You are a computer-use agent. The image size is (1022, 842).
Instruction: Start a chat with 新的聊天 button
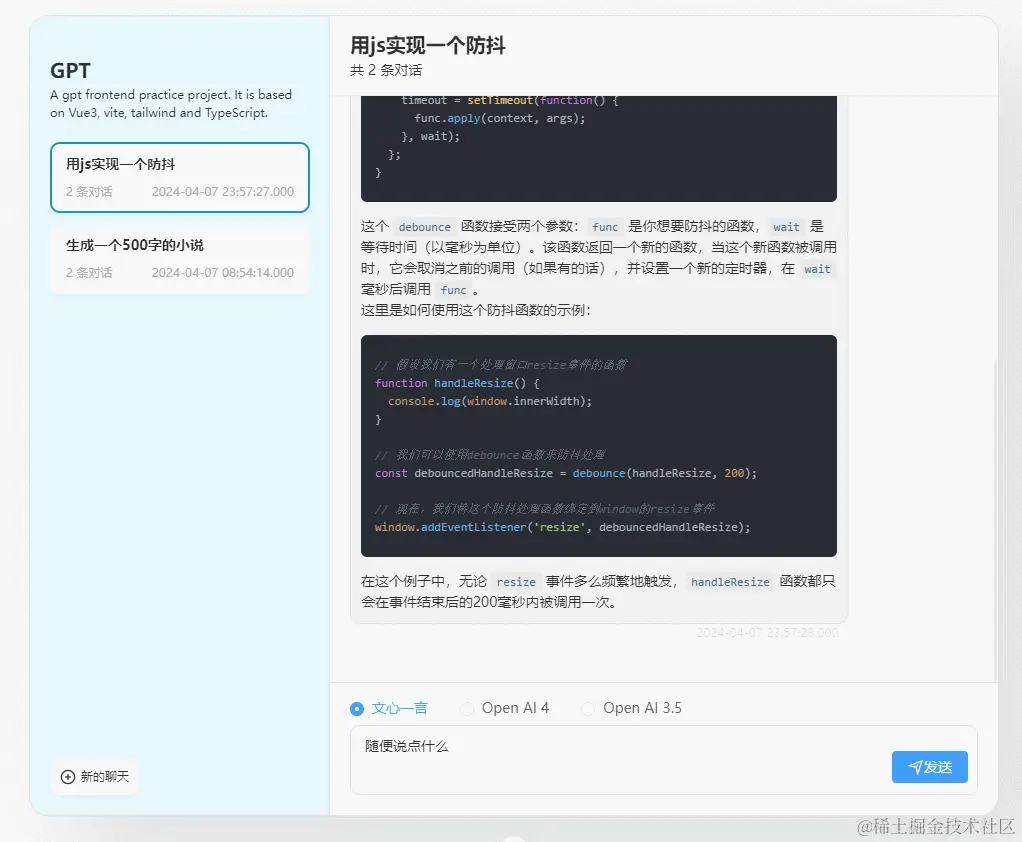tap(95, 775)
